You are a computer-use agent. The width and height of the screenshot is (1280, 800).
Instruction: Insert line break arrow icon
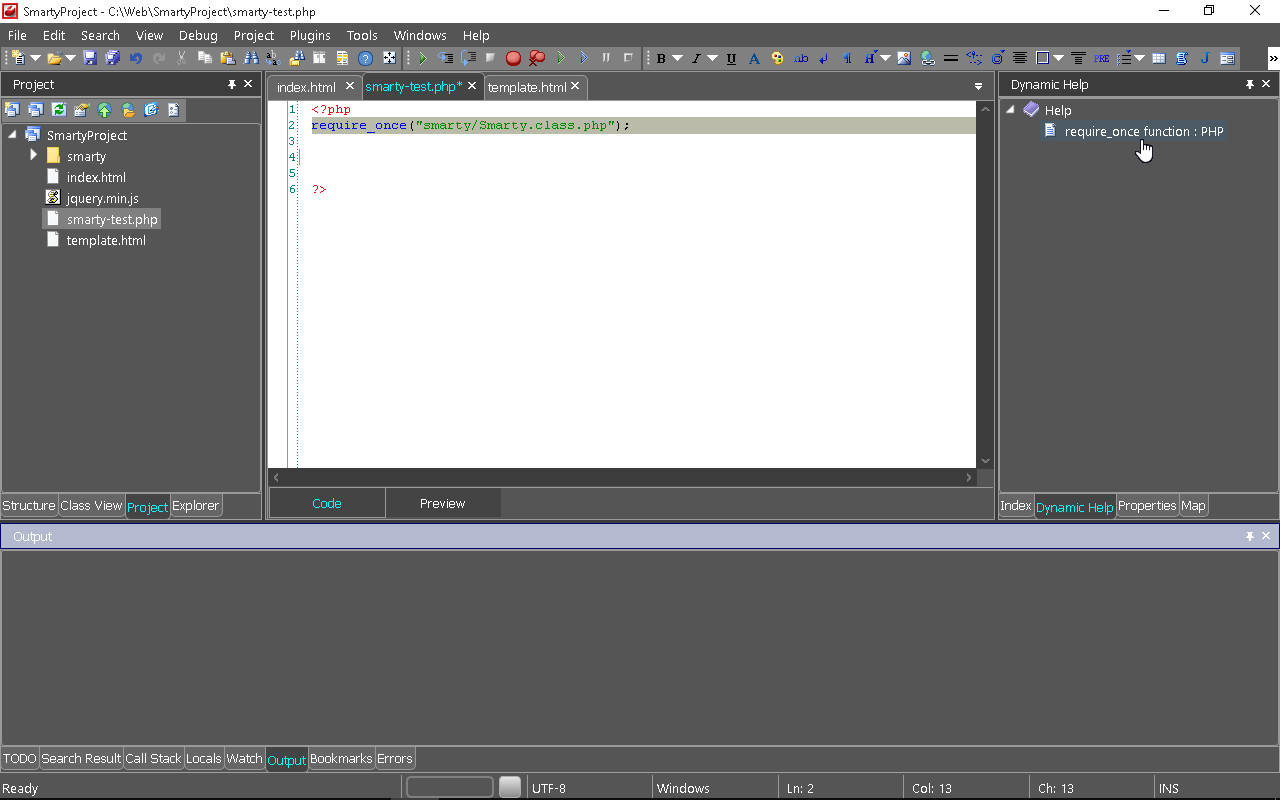click(824, 58)
